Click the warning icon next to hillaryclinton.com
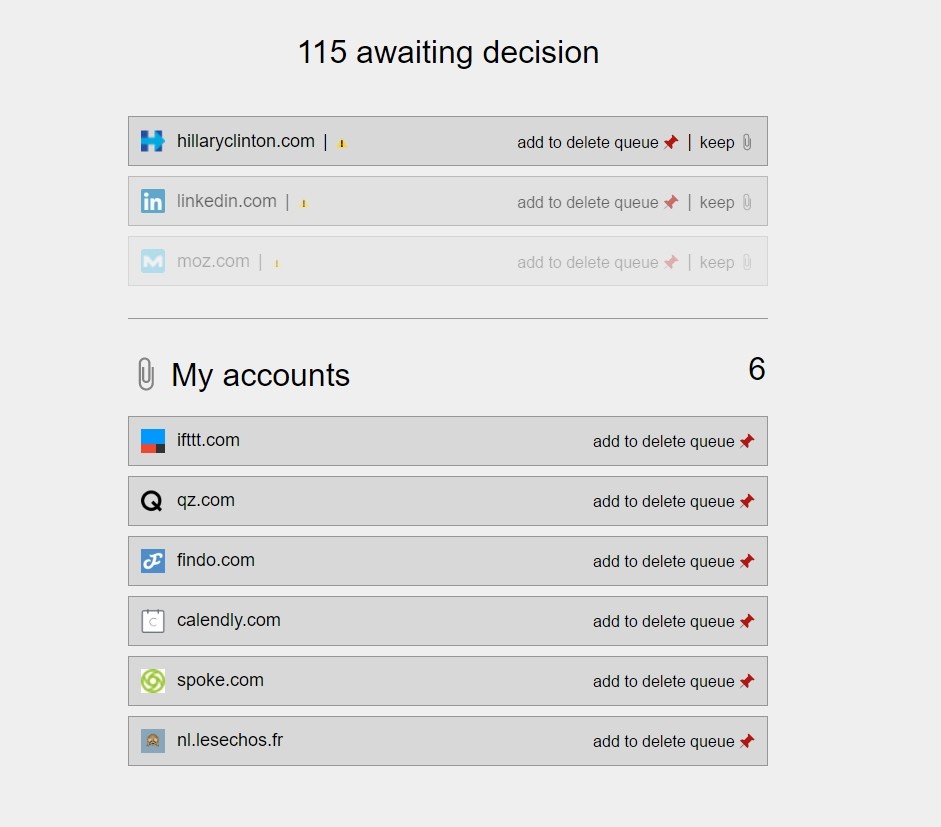 [342, 143]
